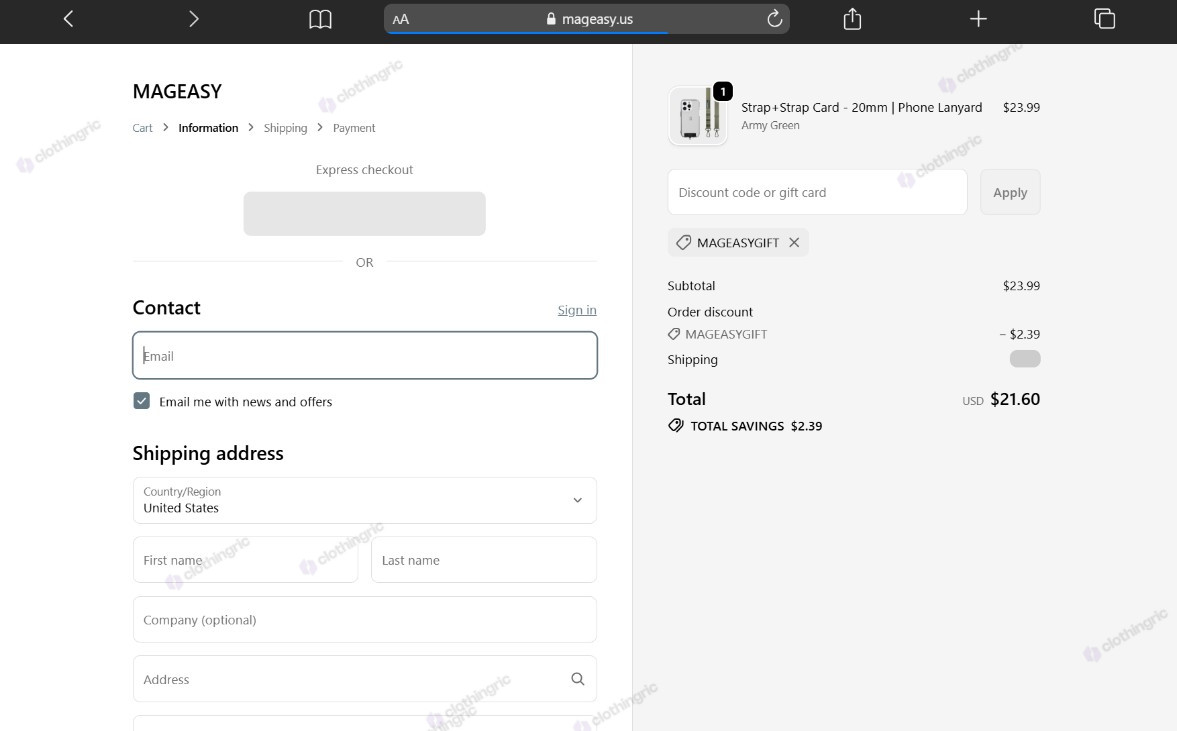Go back with the browser back arrow

pyautogui.click(x=68, y=19)
